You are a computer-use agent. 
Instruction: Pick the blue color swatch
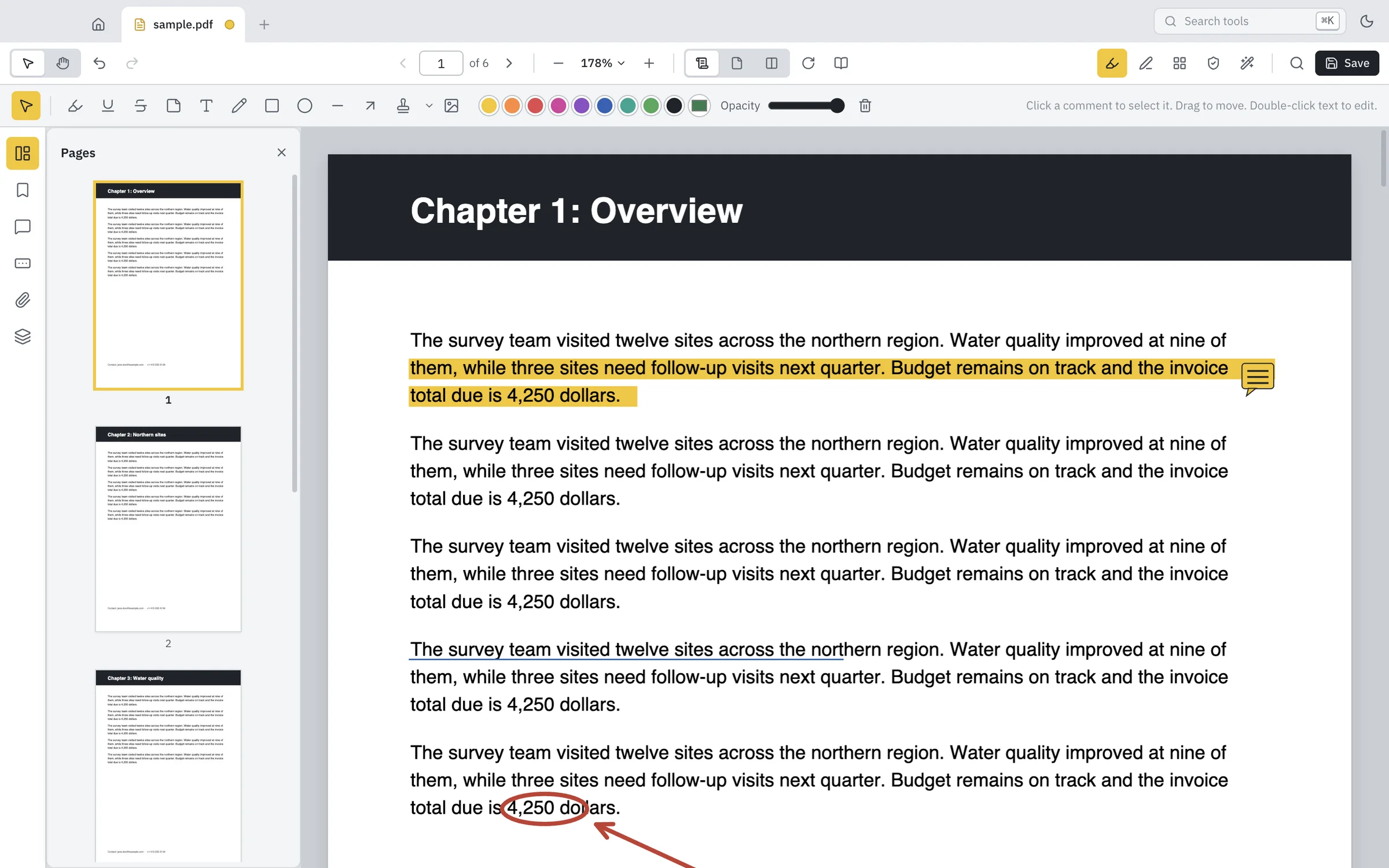click(x=605, y=106)
